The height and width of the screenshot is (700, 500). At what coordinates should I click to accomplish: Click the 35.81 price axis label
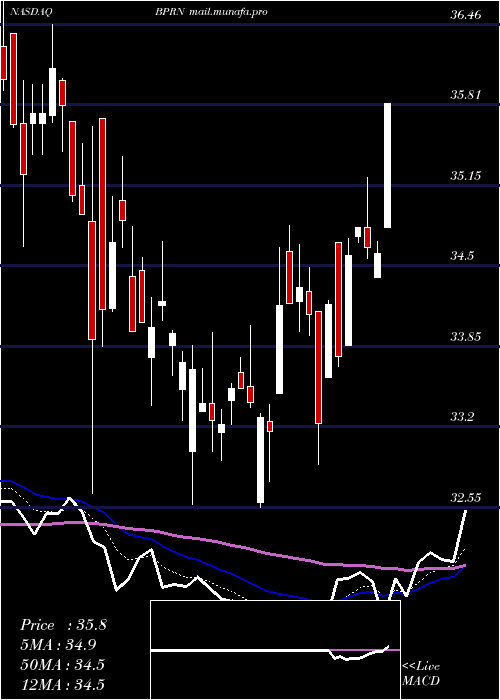(x=466, y=95)
